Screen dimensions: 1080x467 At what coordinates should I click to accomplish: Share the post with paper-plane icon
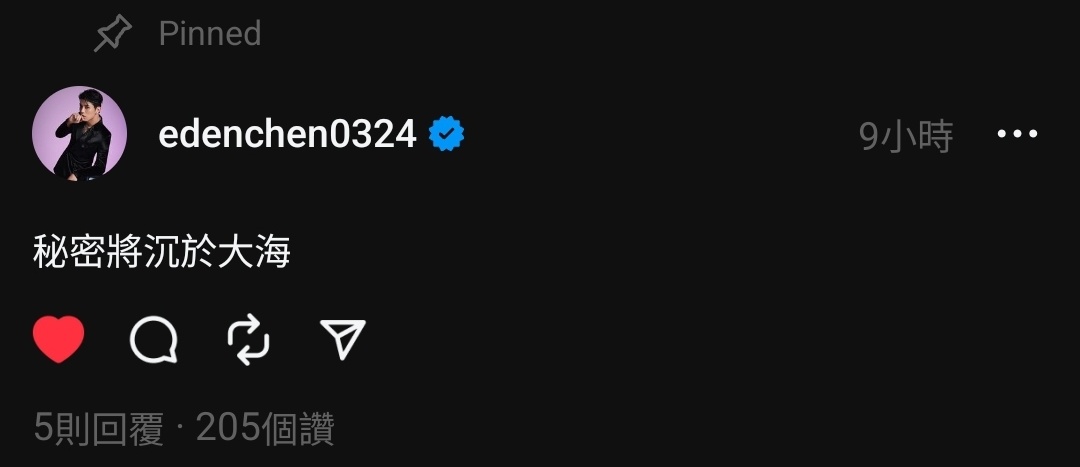(x=343, y=339)
